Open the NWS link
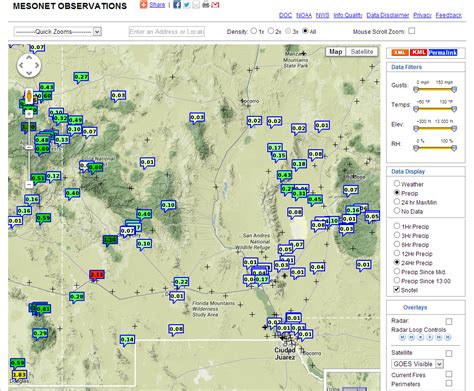The height and width of the screenshot is (391, 474). 322,15
